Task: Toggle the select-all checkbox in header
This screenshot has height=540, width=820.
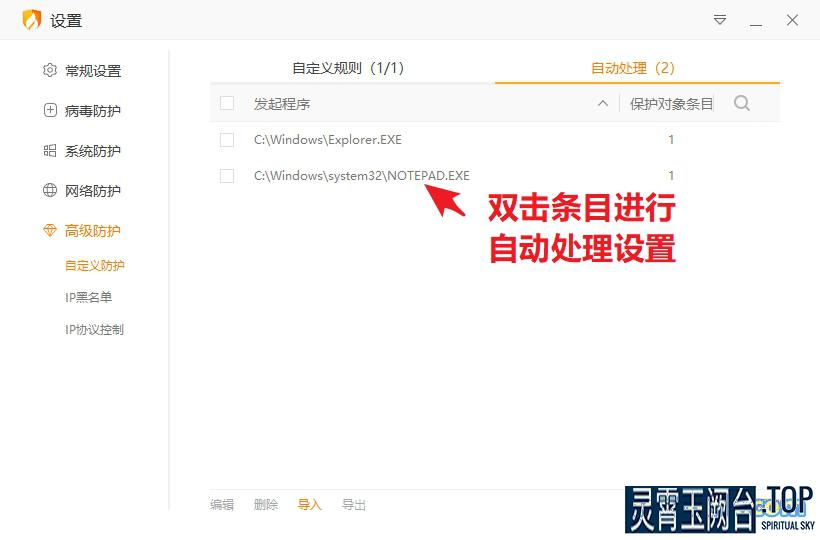Action: pos(227,103)
